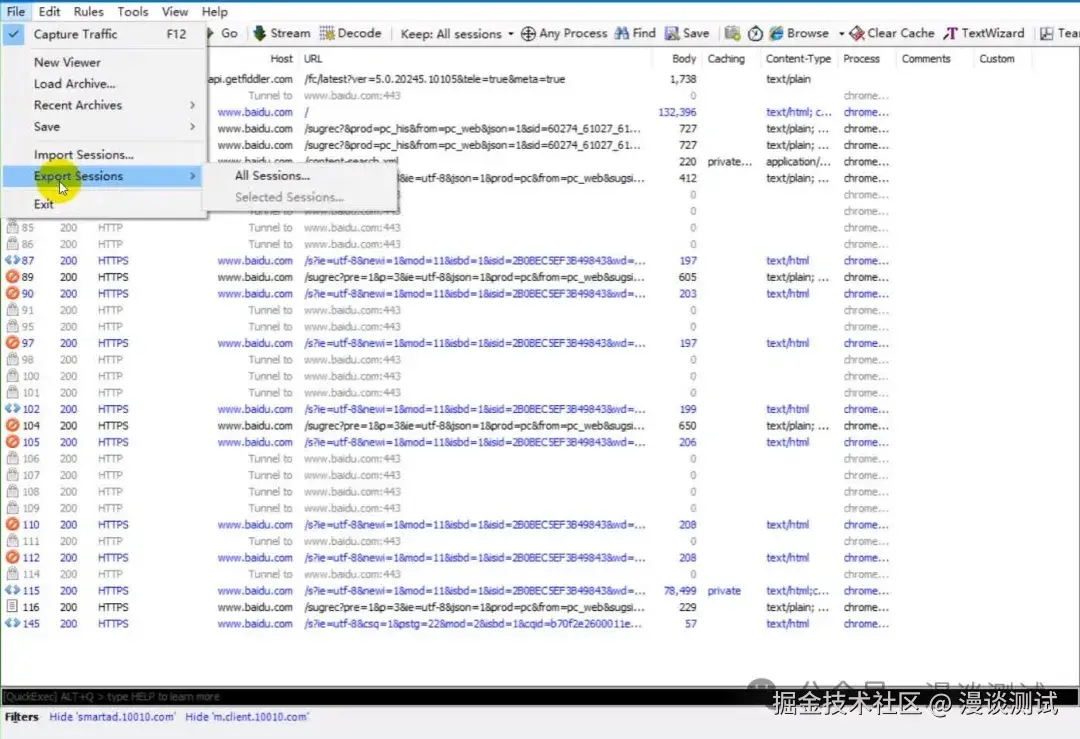Click the lock icon of session 85

[x=12, y=227]
